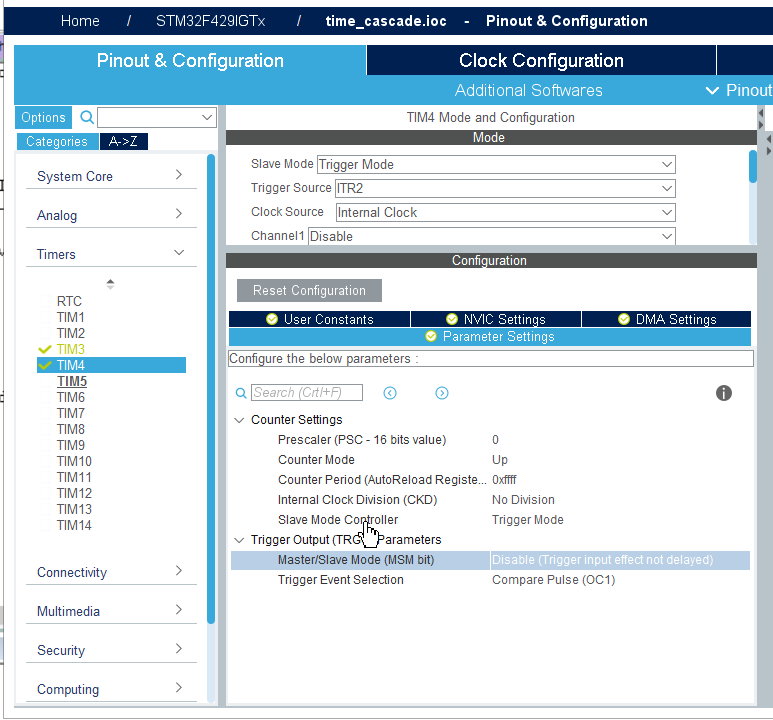
Task: Click the parameter search magnifier icon
Action: click(241, 393)
